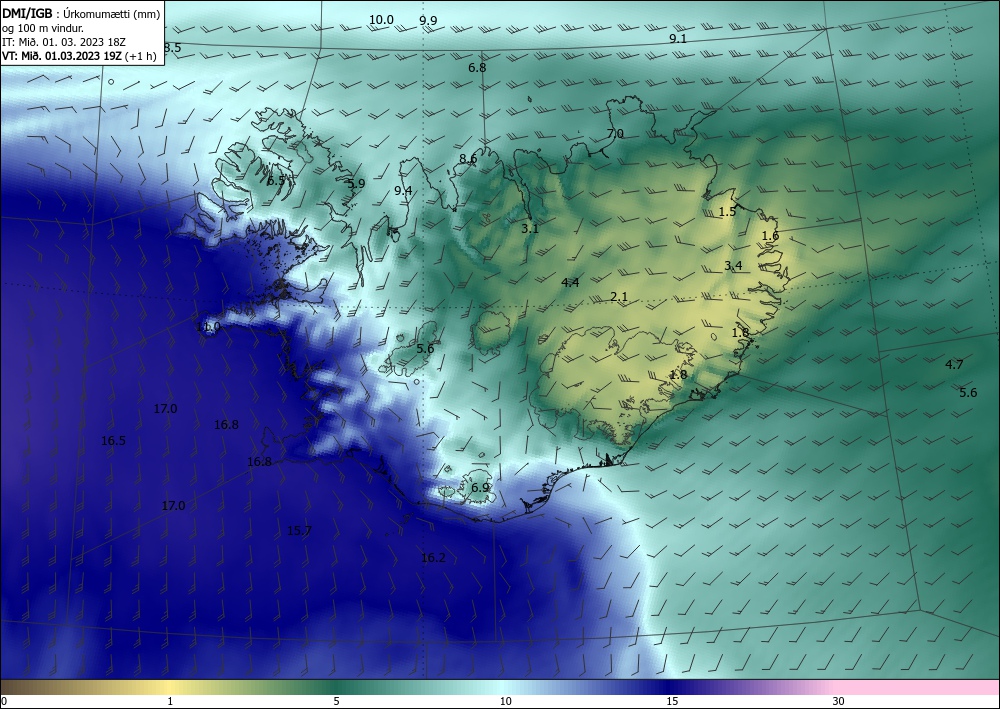
Task: Click the 4.7 value over the eastern sea
Action: point(954,365)
